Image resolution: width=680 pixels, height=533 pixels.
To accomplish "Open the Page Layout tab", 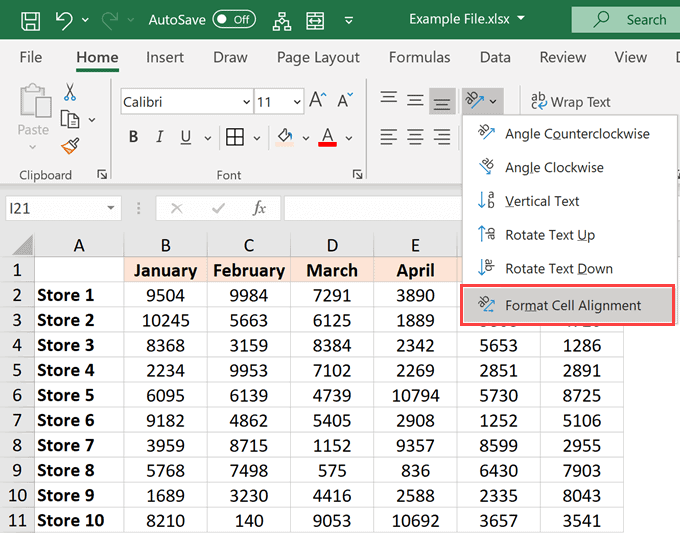I will pos(318,57).
